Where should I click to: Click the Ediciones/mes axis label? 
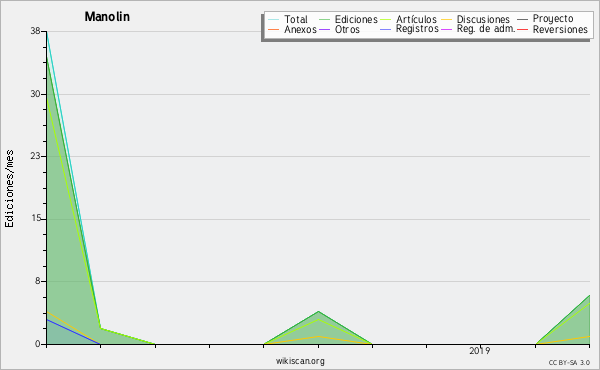[9, 189]
